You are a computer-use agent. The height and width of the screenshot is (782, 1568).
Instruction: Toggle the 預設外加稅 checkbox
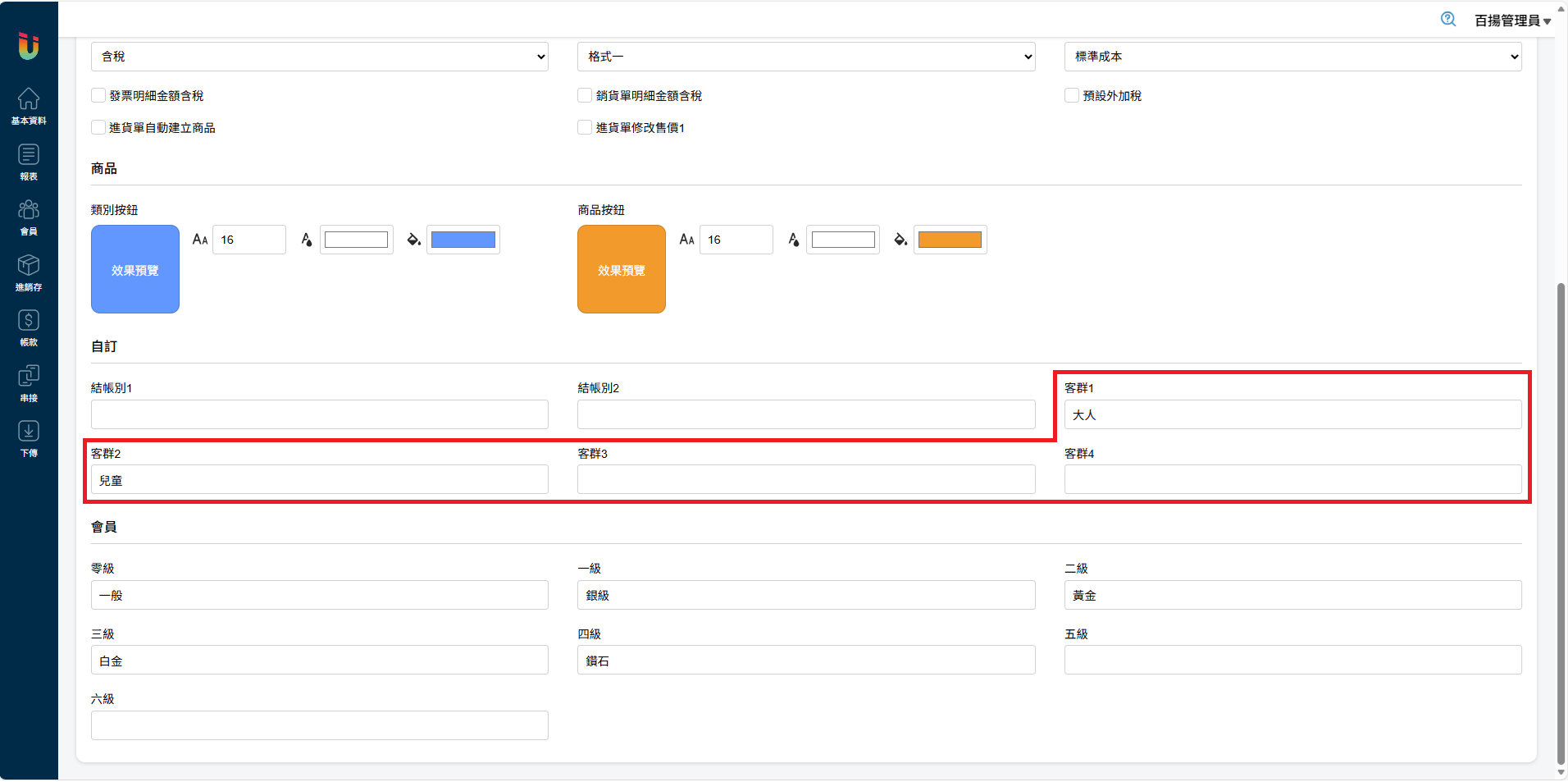1072,96
